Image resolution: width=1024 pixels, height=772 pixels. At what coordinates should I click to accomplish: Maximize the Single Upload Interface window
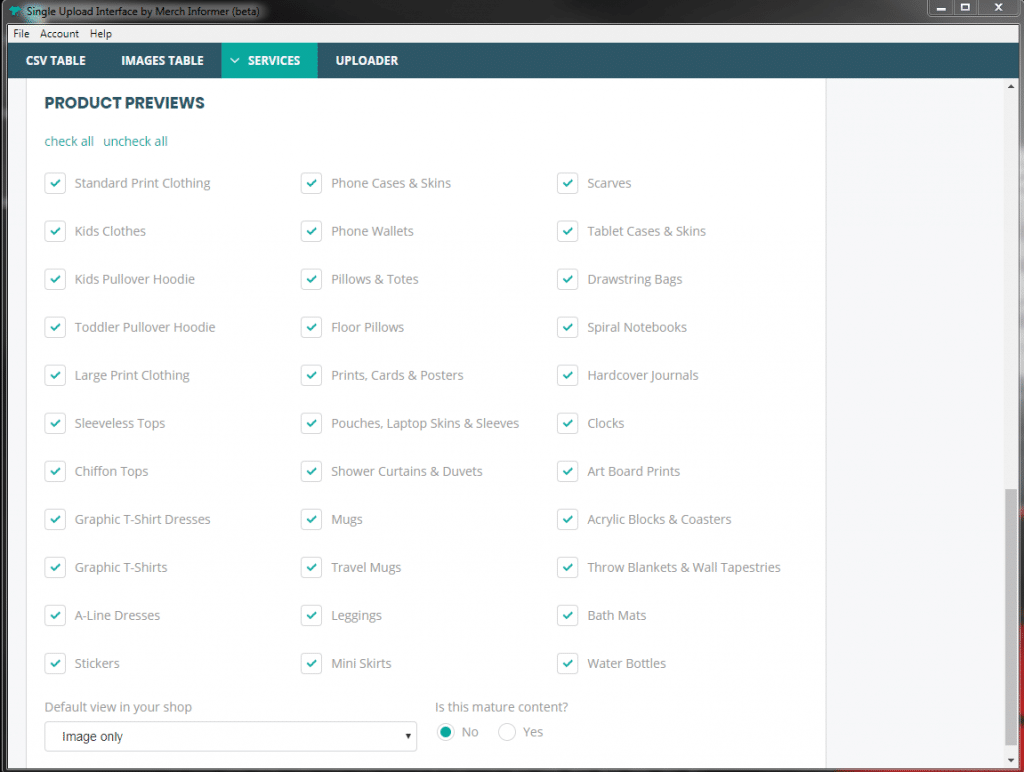[965, 8]
